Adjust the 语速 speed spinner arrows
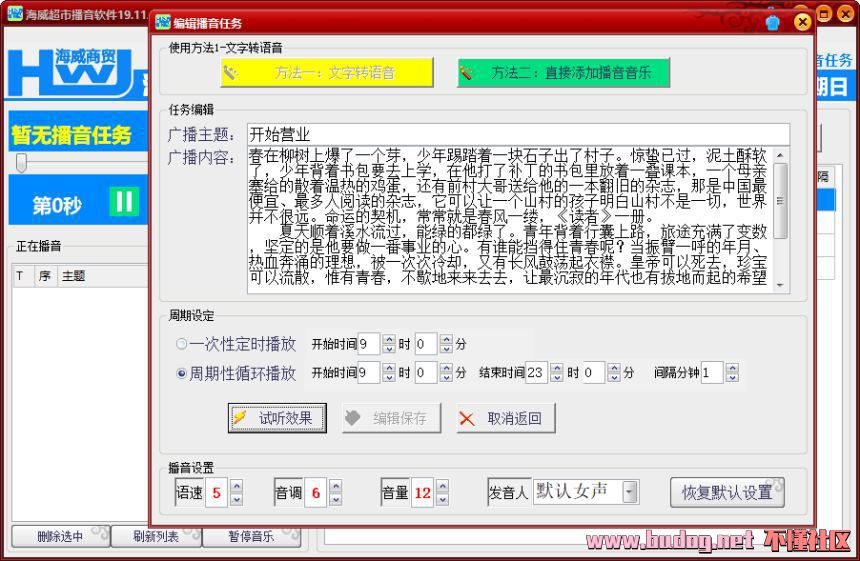The height and width of the screenshot is (561, 860). point(236,492)
